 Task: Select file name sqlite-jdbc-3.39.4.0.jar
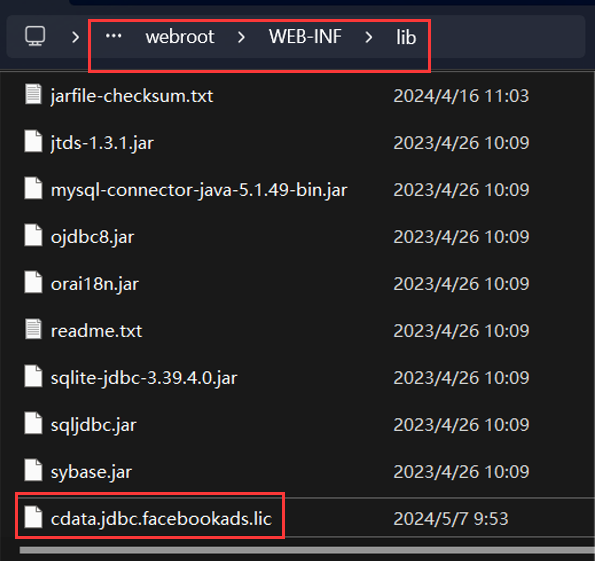(144, 378)
